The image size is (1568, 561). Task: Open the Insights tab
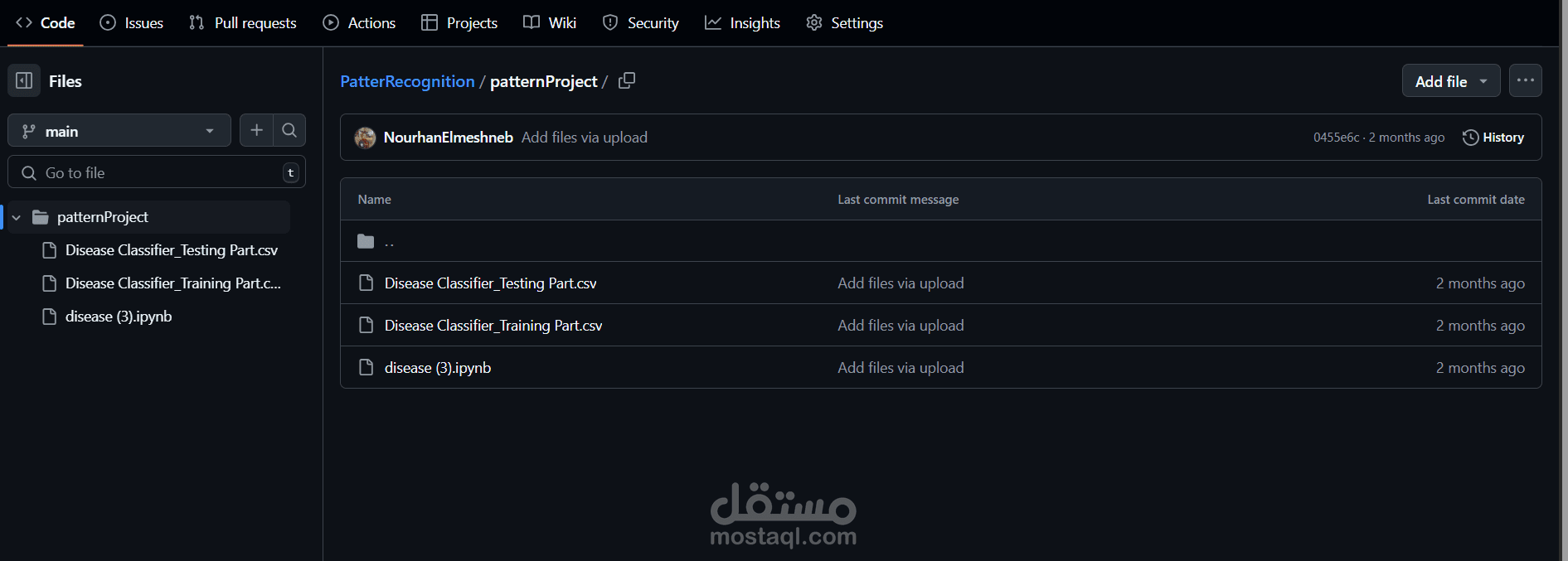pos(743,23)
